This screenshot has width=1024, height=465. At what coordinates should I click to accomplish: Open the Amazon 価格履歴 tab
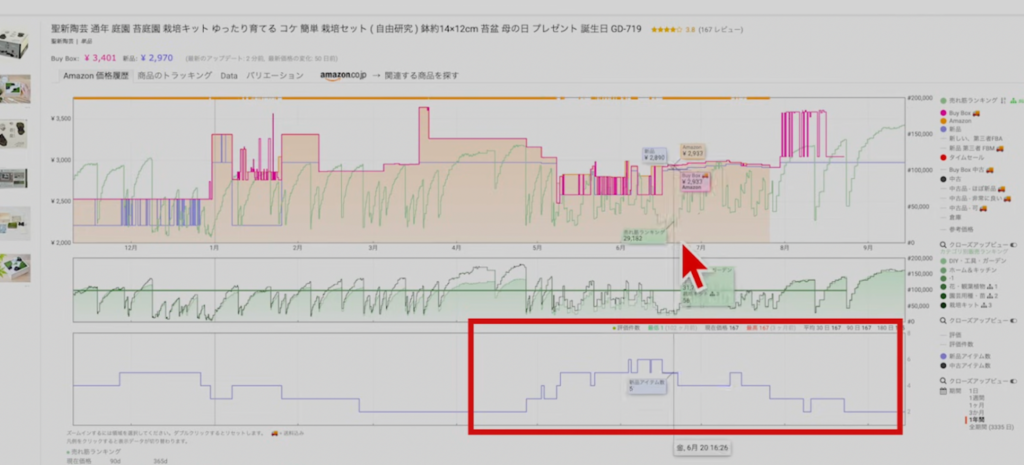[97, 75]
